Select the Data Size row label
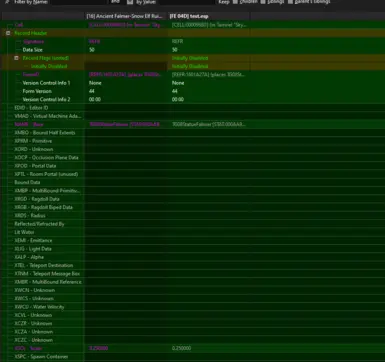The width and height of the screenshot is (385, 362). tap(33, 50)
